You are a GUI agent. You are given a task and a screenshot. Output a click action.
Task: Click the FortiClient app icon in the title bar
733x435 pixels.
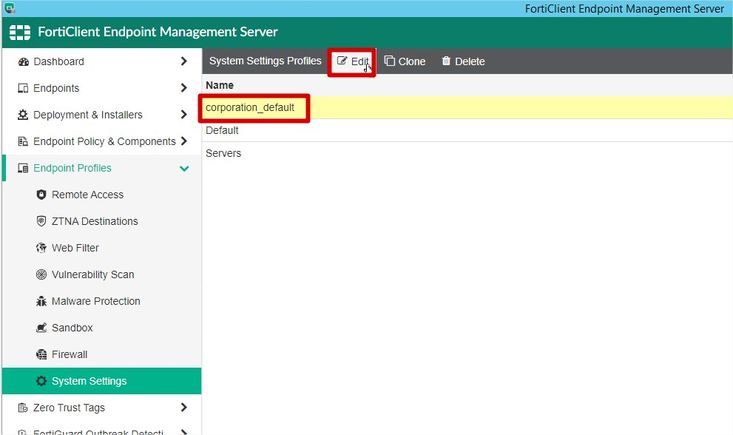(9, 8)
